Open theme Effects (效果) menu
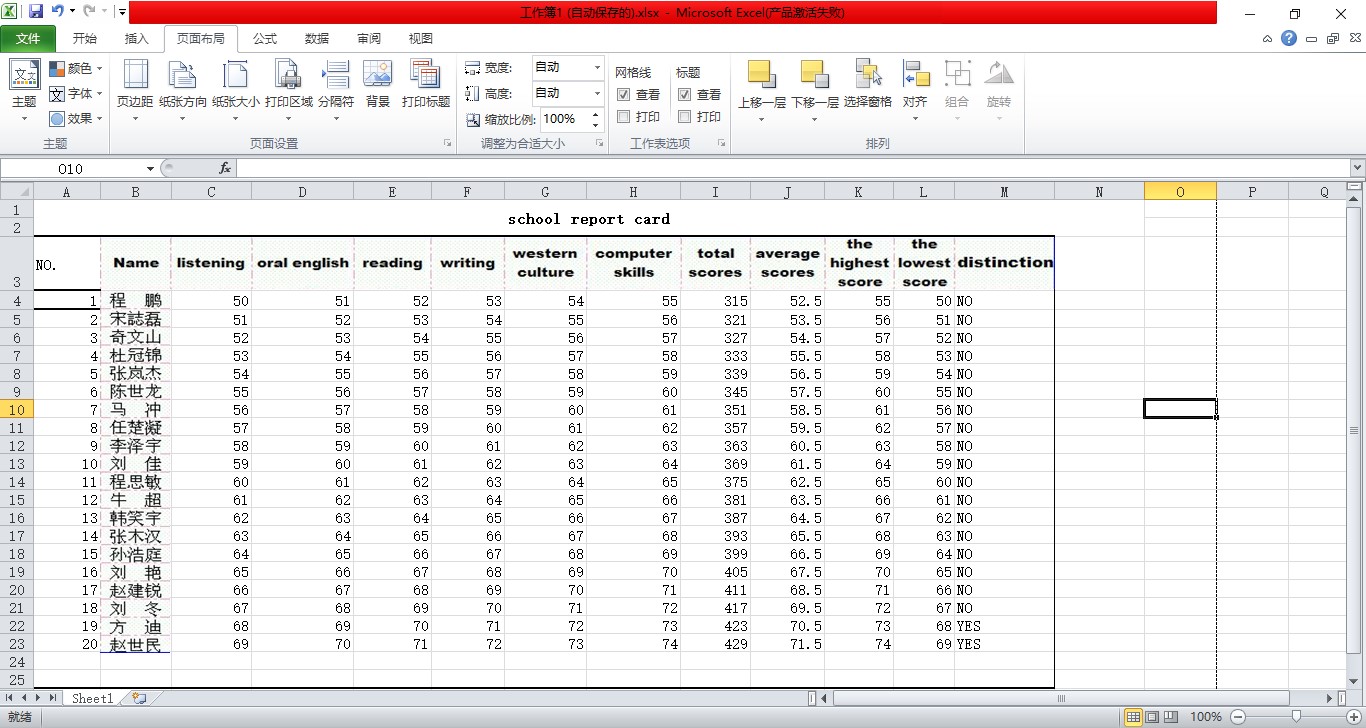Image resolution: width=1366 pixels, height=728 pixels. (x=76, y=118)
